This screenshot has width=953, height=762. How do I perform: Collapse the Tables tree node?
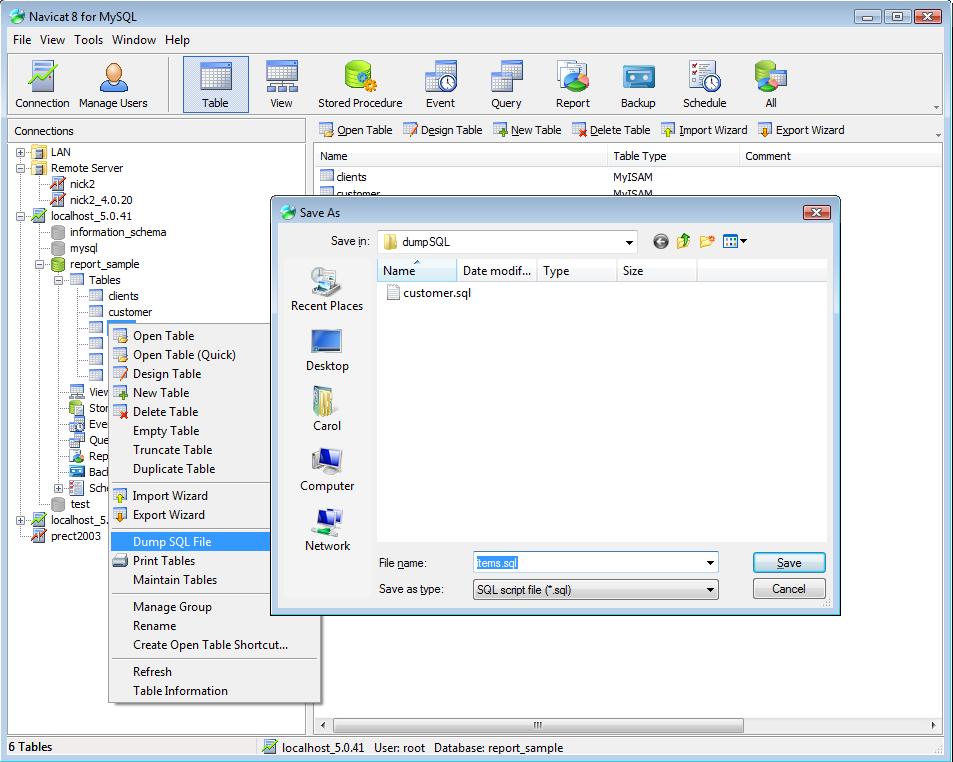[58, 280]
